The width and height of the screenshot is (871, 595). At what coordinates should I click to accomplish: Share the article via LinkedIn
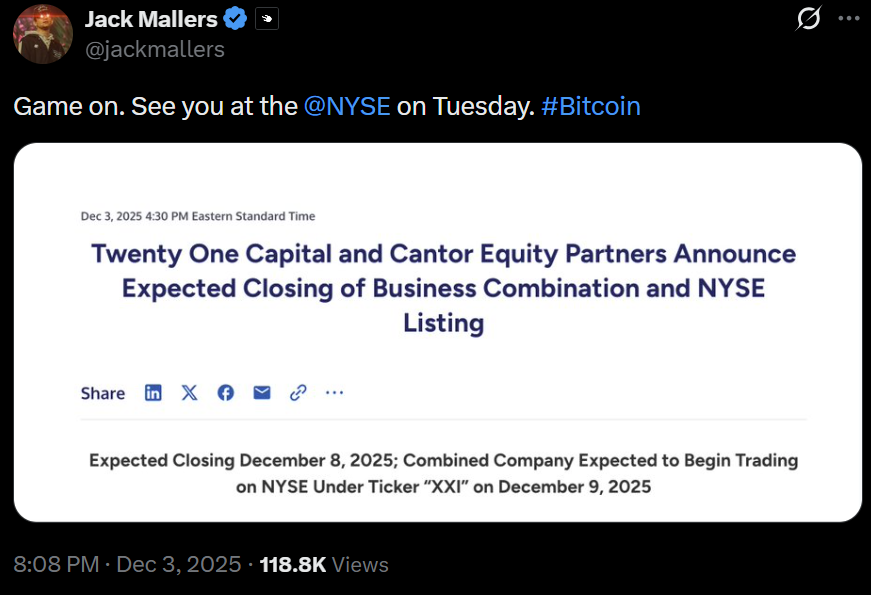[x=153, y=393]
